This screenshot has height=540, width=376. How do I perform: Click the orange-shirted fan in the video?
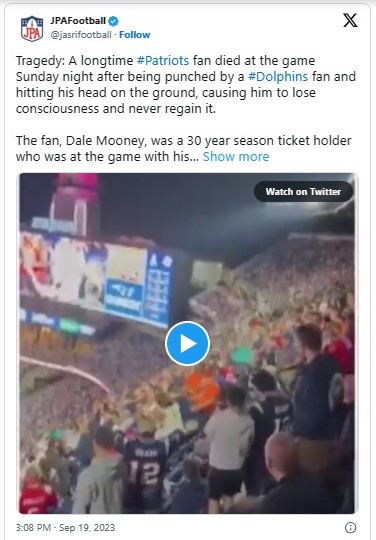tap(201, 392)
